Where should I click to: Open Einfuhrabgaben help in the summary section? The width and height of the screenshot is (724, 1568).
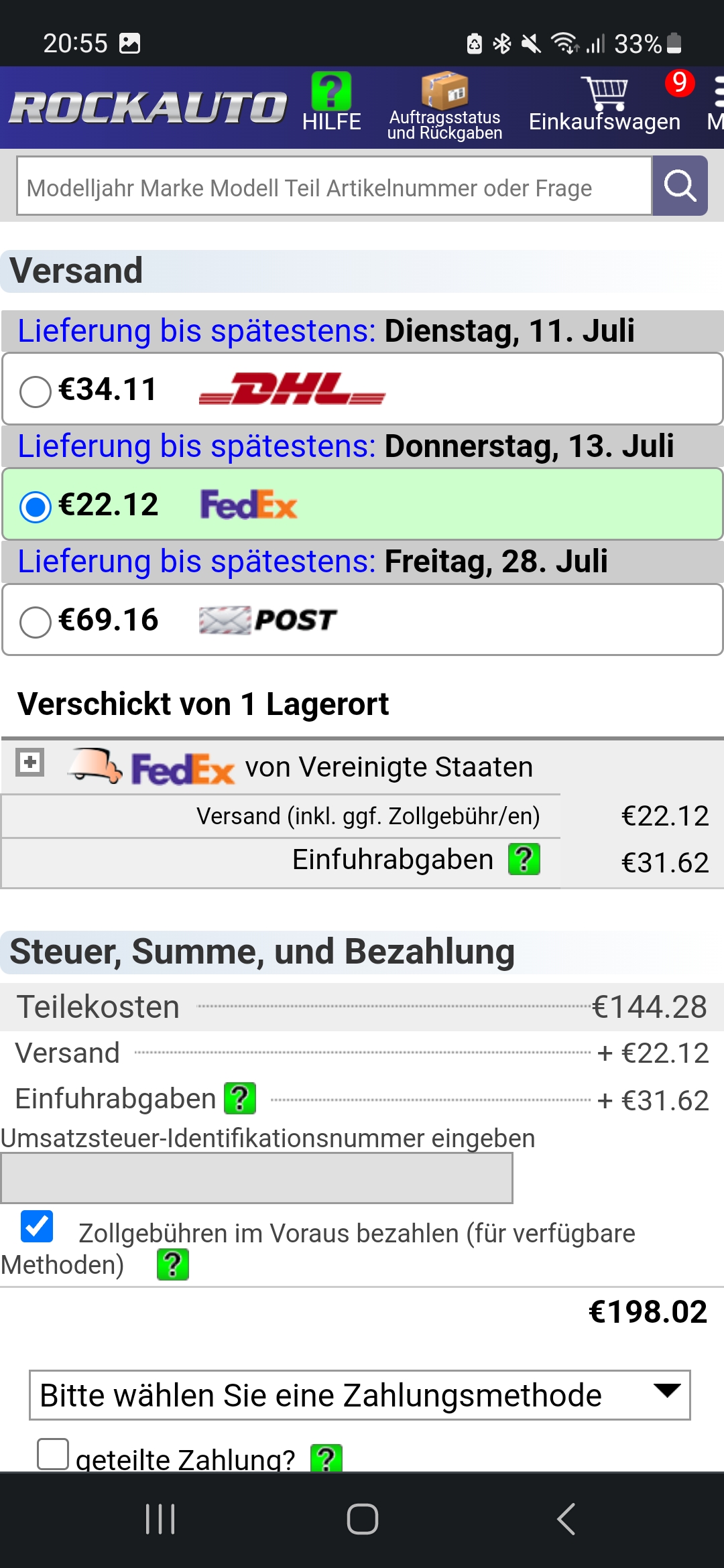pos(240,1099)
